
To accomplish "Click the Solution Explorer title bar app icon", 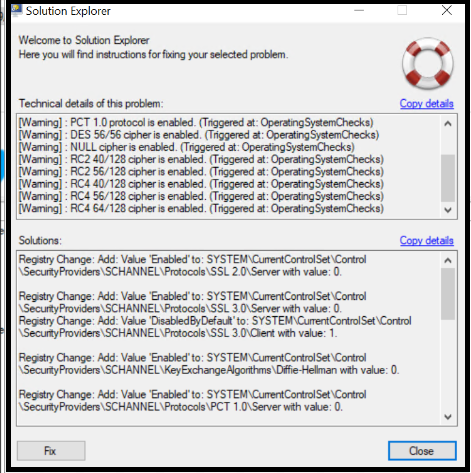I will [17, 10].
